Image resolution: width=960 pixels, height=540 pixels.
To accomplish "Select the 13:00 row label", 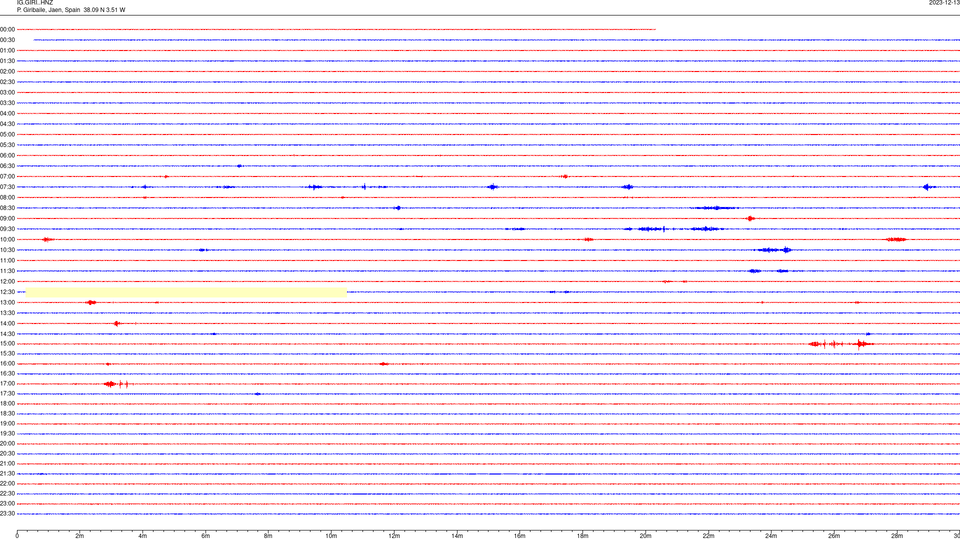I will pos(7,302).
